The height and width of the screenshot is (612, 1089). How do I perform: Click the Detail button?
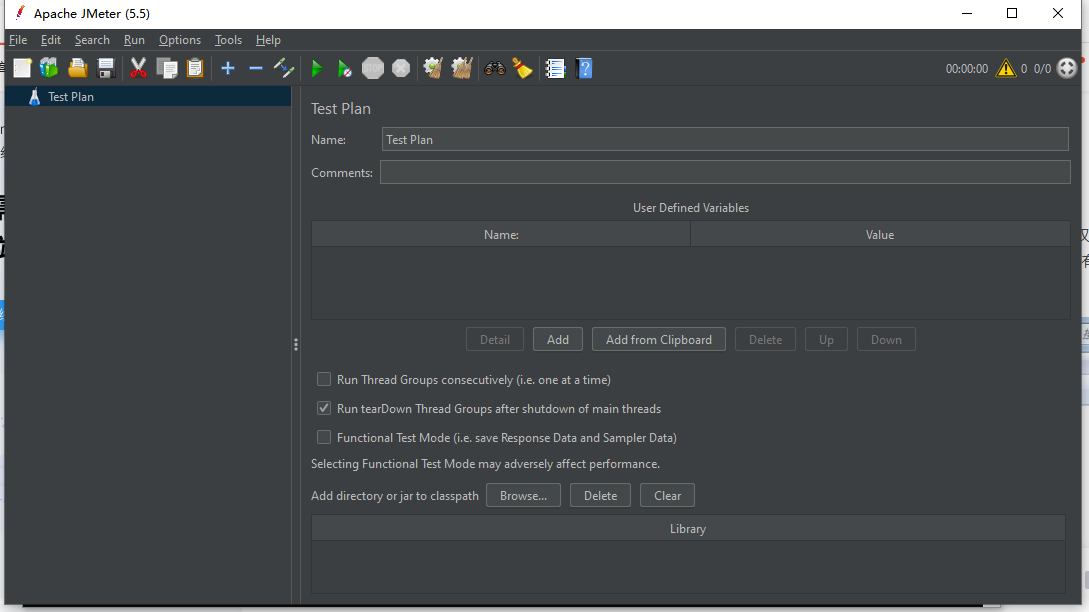[494, 340]
